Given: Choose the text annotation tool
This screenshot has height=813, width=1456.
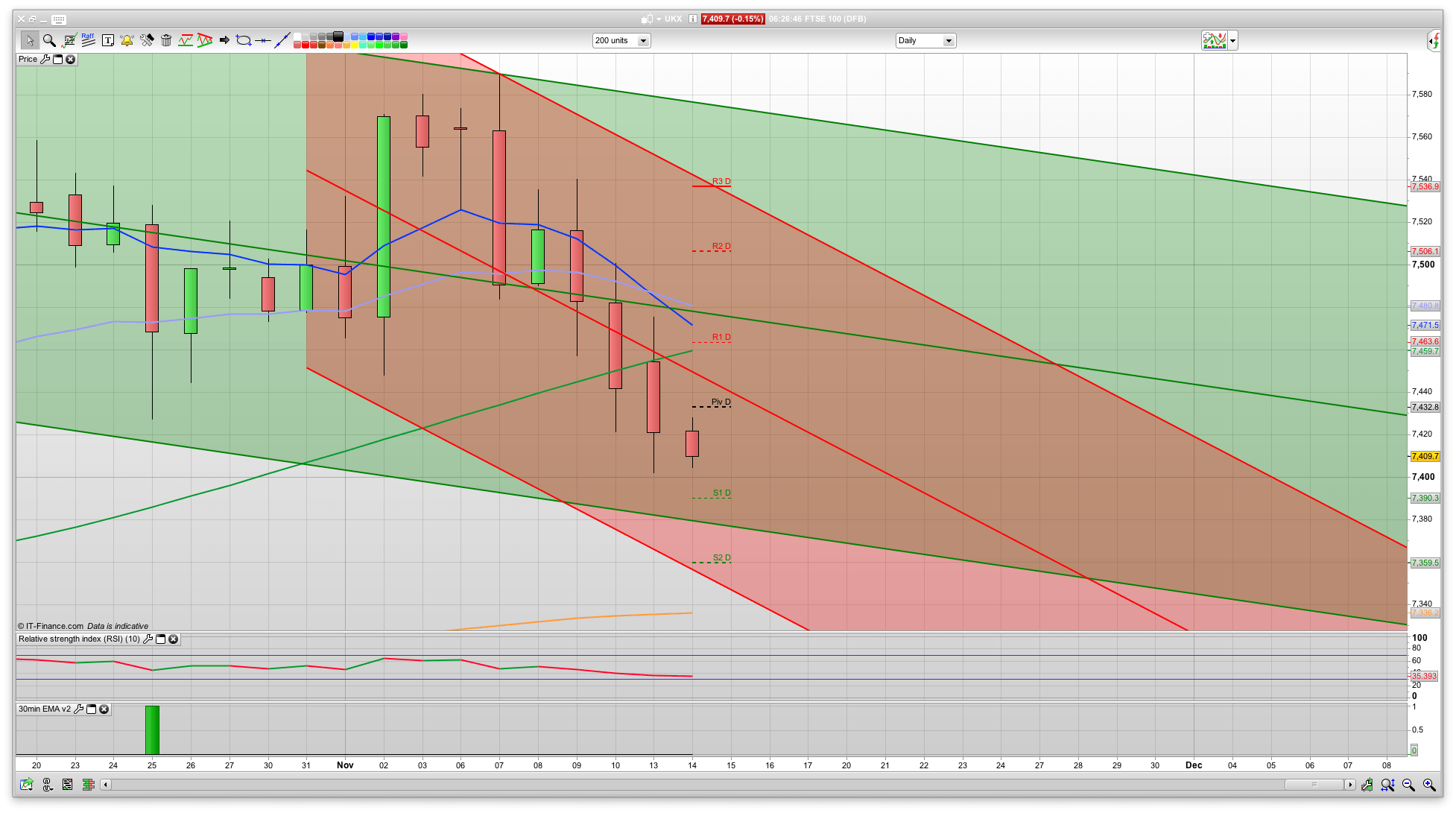Looking at the screenshot, I should pyautogui.click(x=108, y=40).
